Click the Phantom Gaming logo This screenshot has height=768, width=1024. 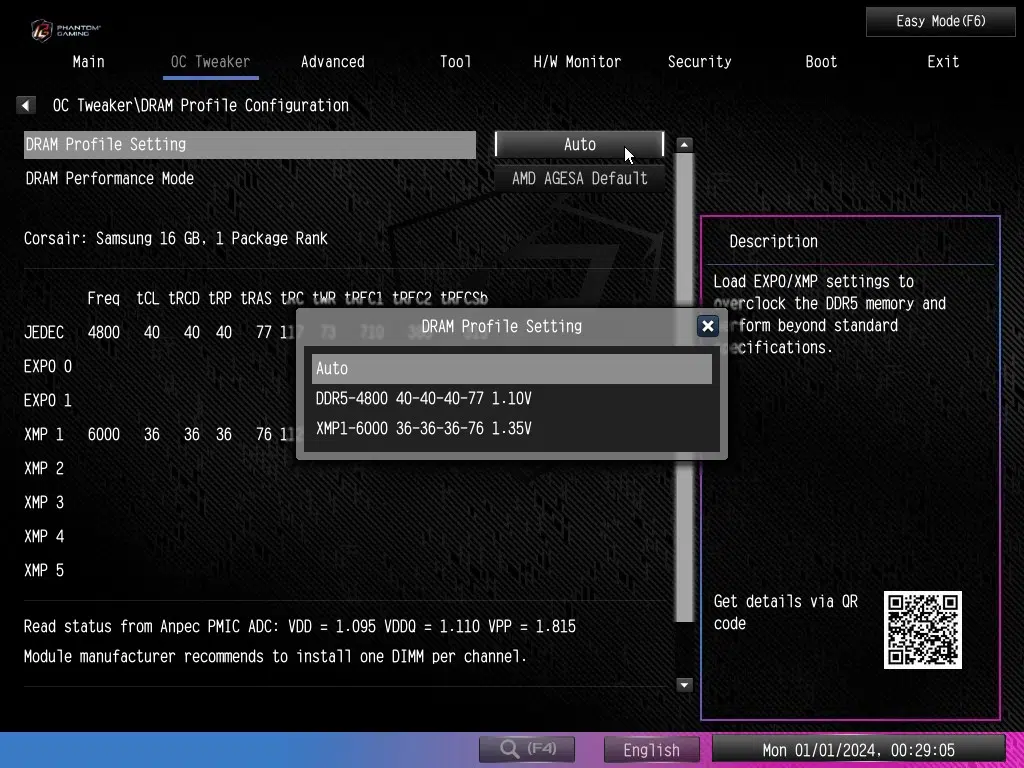[65, 29]
